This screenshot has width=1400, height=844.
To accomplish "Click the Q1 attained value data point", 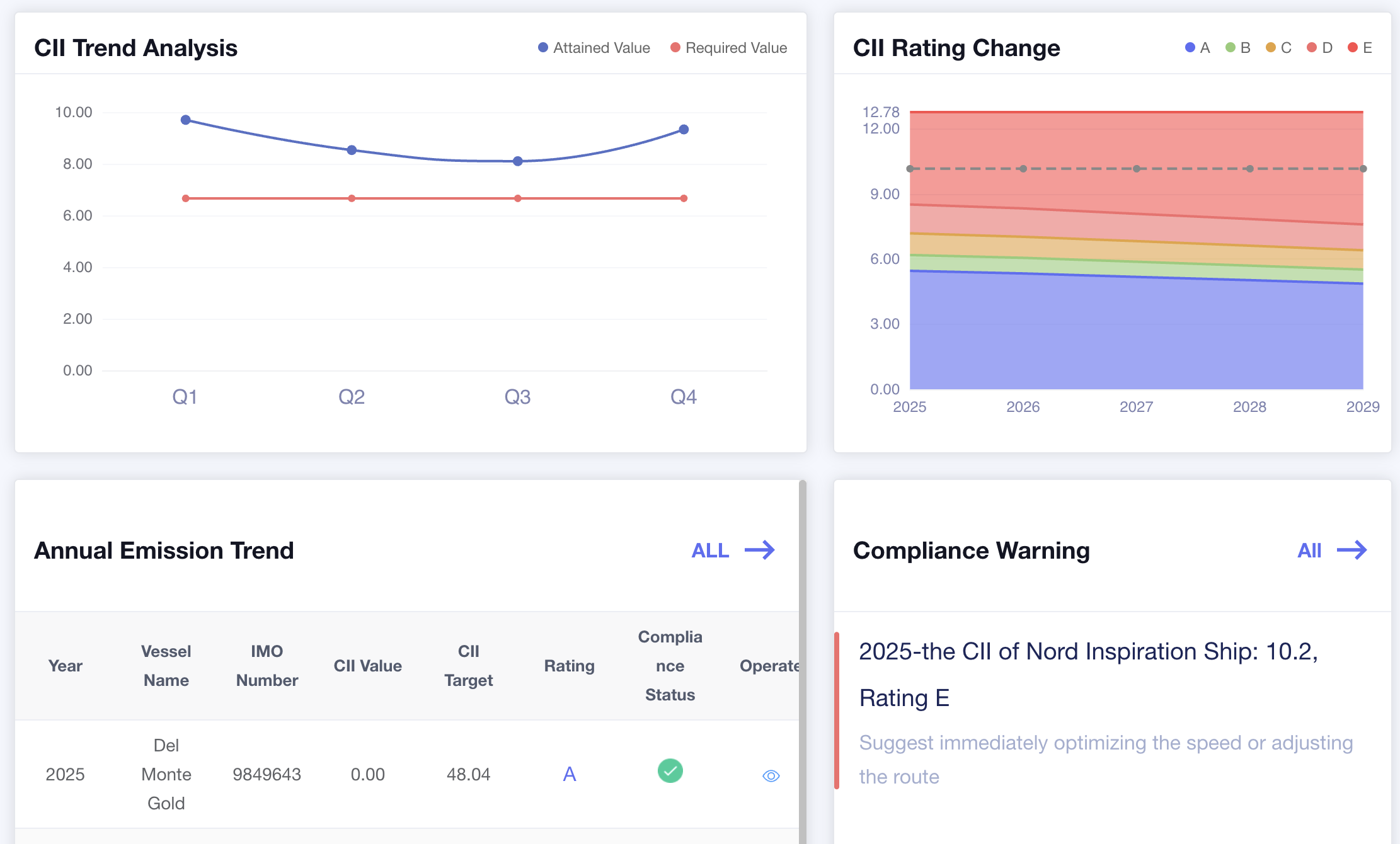I will [x=186, y=120].
